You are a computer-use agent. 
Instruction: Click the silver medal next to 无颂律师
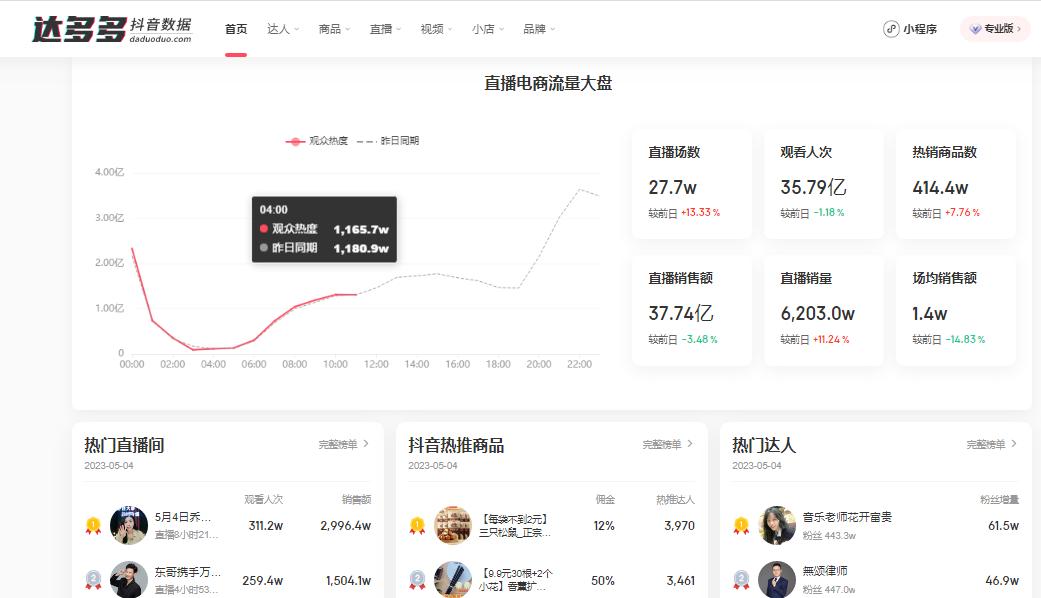pos(742,578)
